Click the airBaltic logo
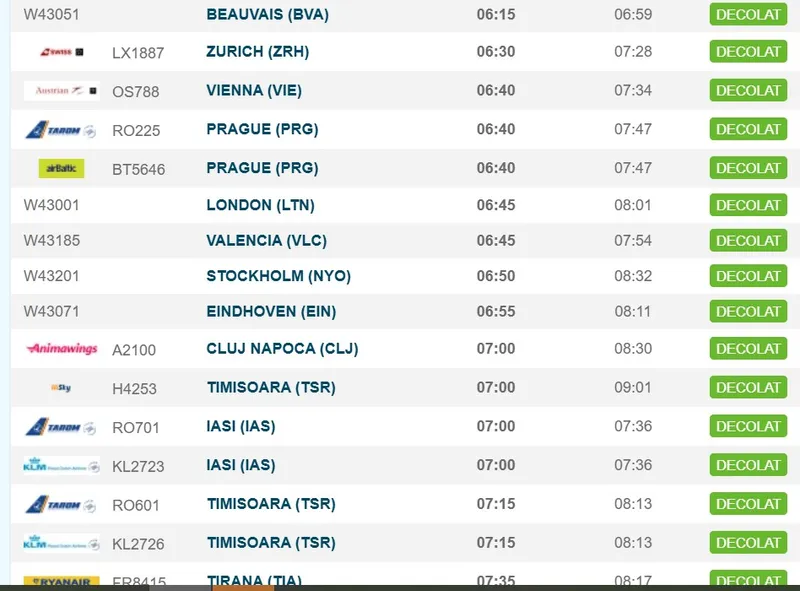This screenshot has height=591, width=800. (x=61, y=169)
